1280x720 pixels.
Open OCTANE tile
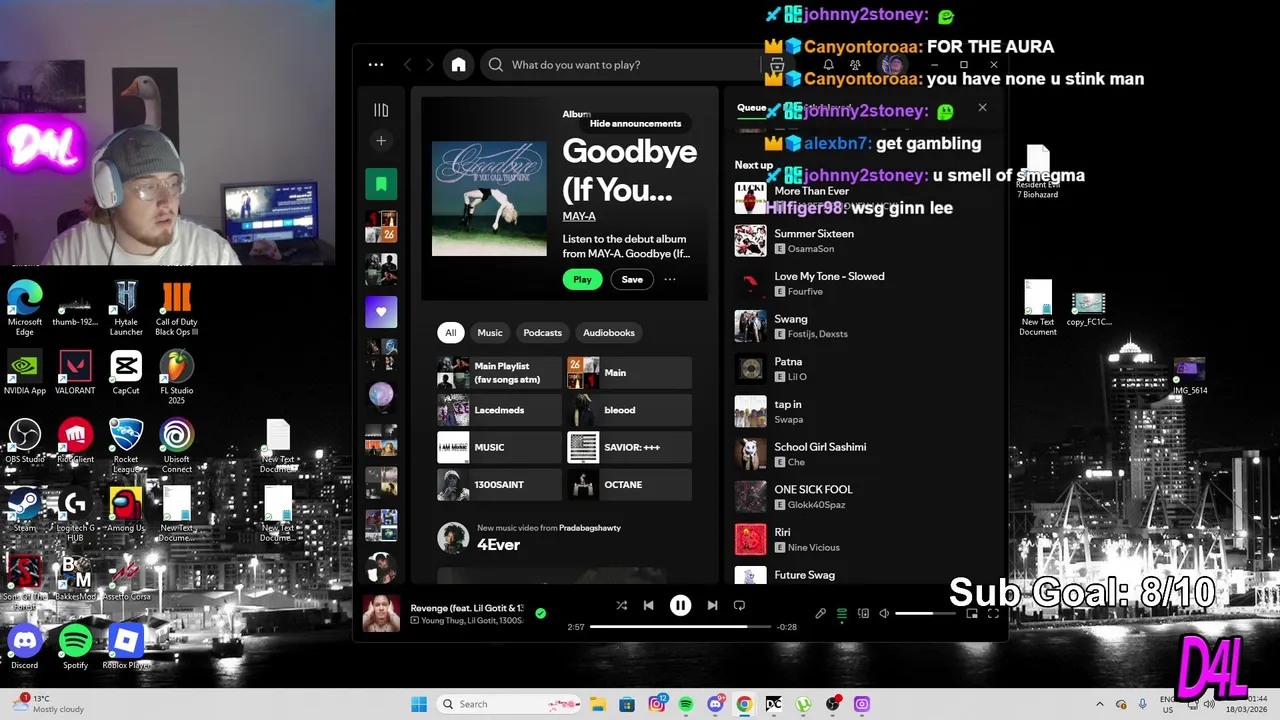click(629, 485)
